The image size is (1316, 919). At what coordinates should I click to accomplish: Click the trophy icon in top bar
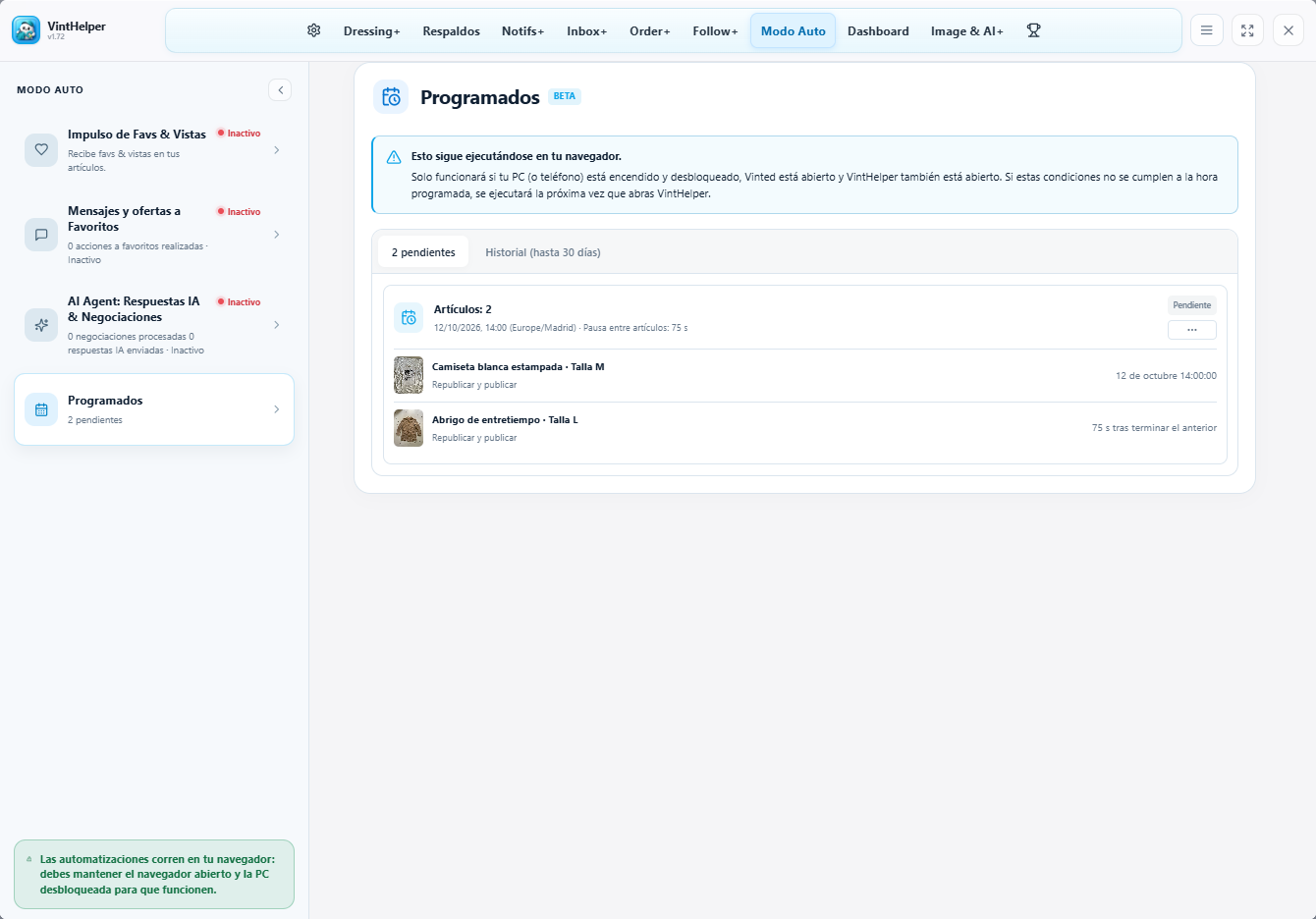(x=1033, y=30)
